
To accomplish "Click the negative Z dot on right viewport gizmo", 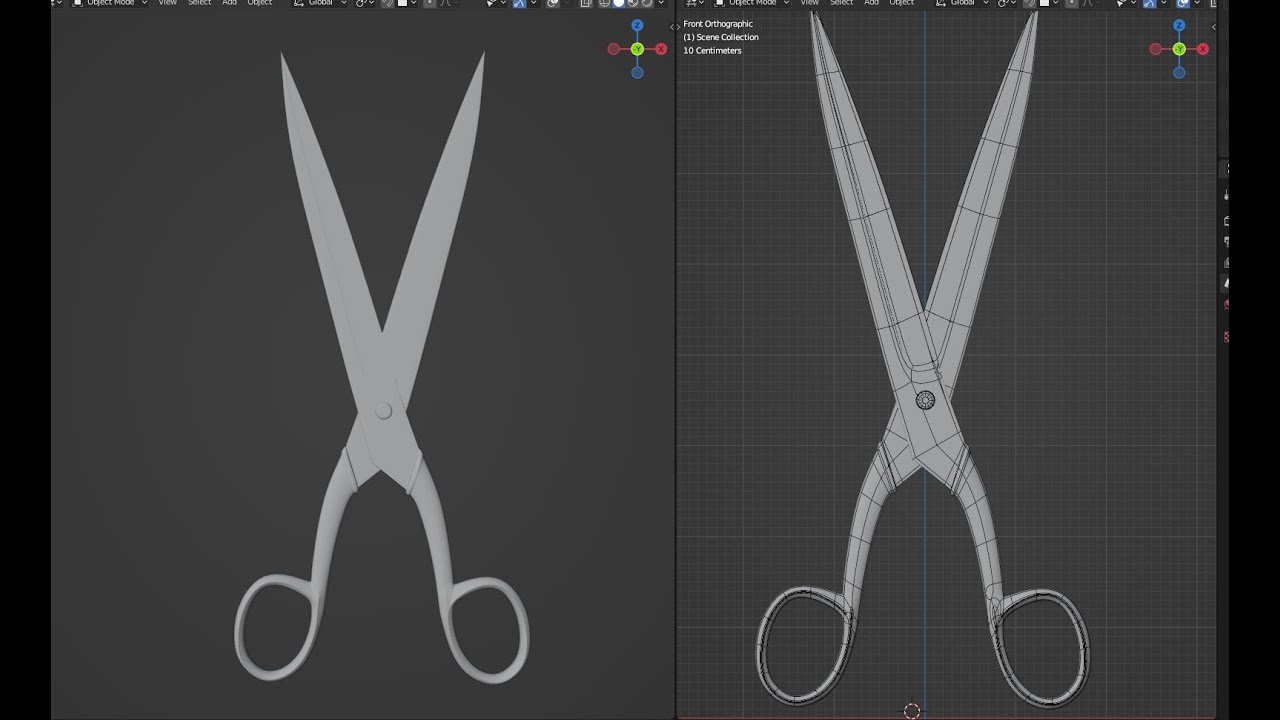I will coord(1179,73).
